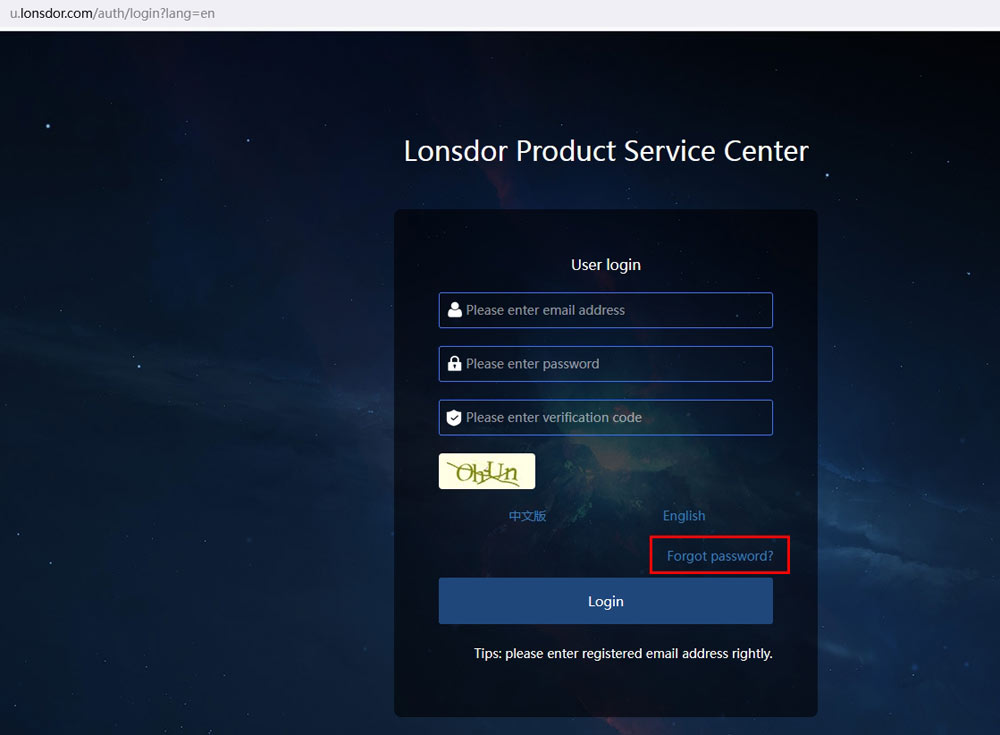Click the browser address bar URL
Viewport: 1000px width, 735px height.
tap(112, 14)
